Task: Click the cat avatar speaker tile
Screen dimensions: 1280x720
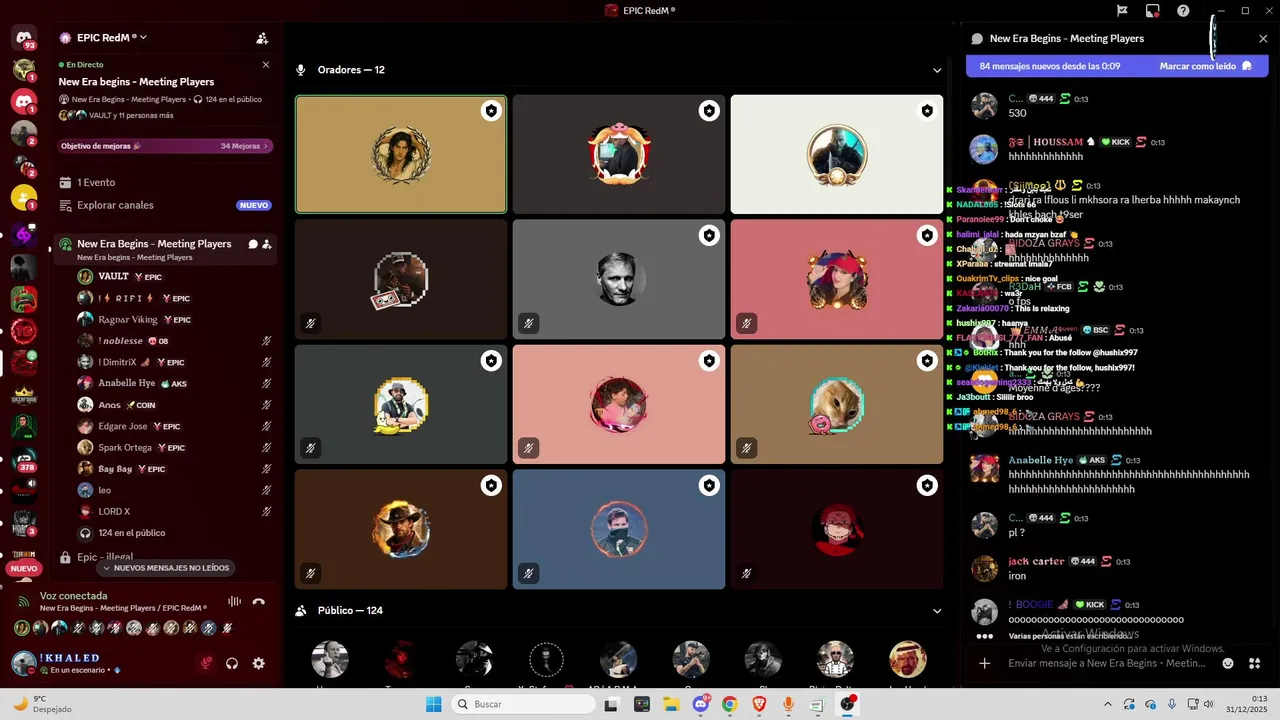Action: [836, 404]
